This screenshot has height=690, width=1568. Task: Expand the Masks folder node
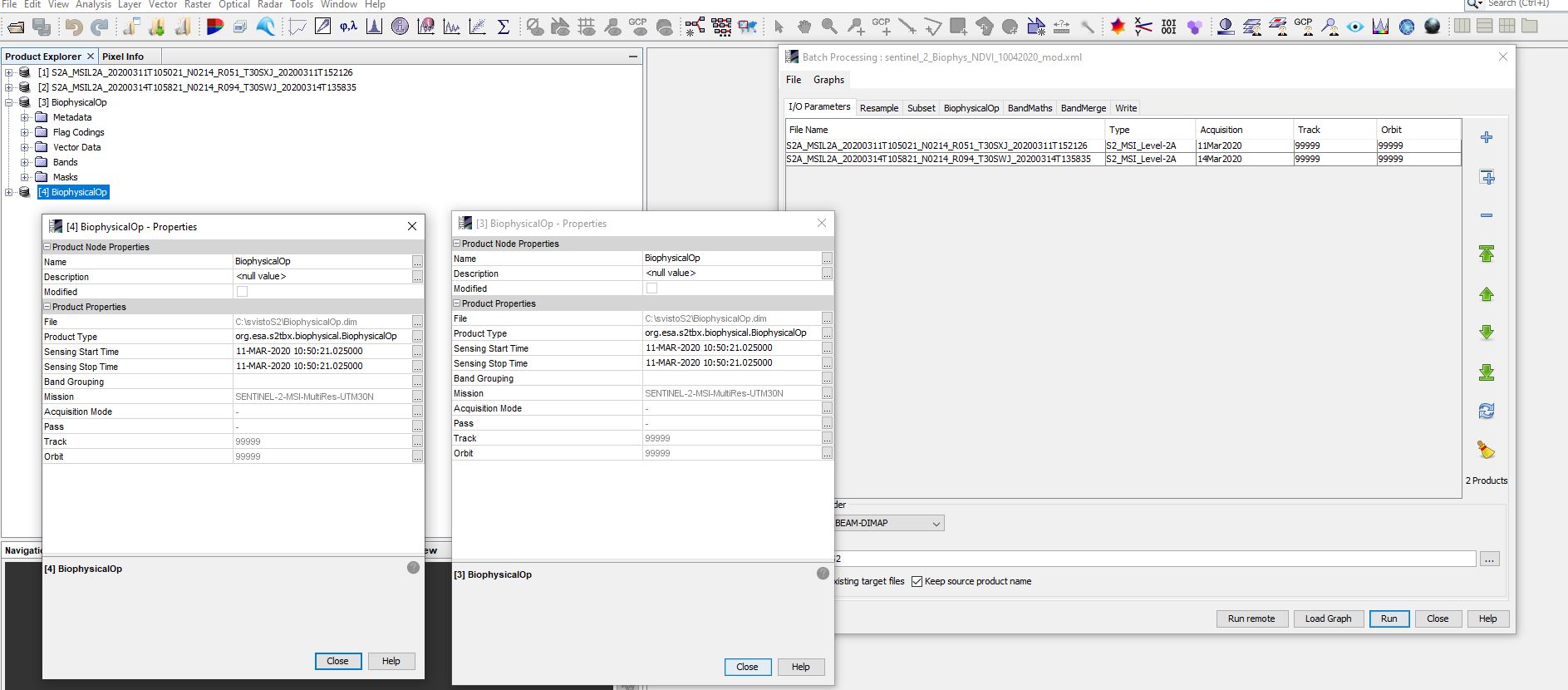[24, 177]
